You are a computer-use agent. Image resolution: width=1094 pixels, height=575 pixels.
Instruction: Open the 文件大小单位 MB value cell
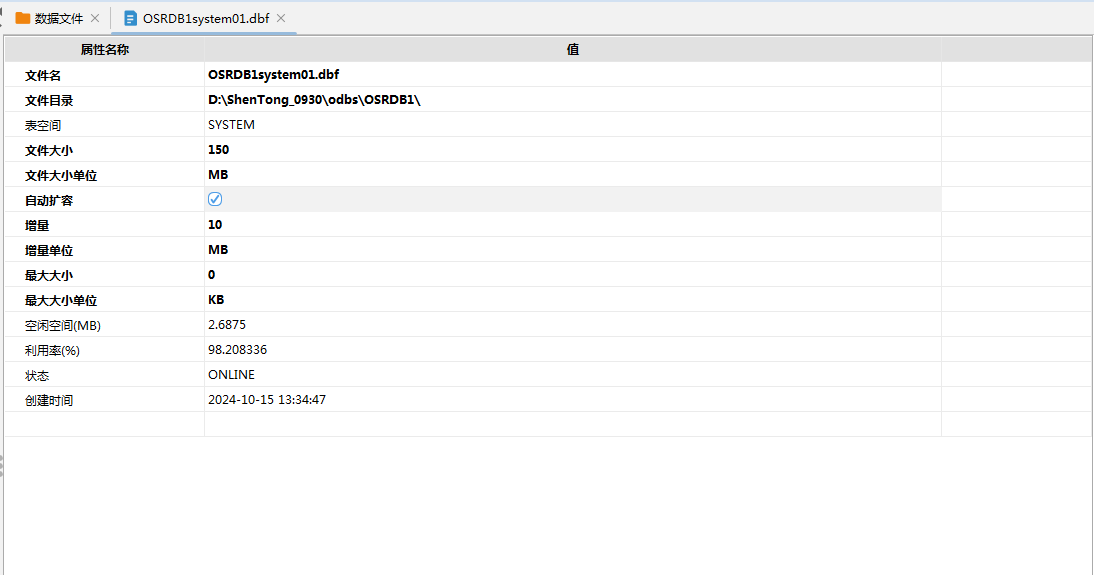tap(219, 175)
